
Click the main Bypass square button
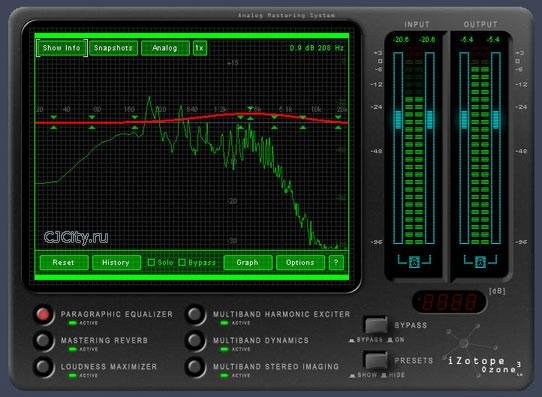376,324
